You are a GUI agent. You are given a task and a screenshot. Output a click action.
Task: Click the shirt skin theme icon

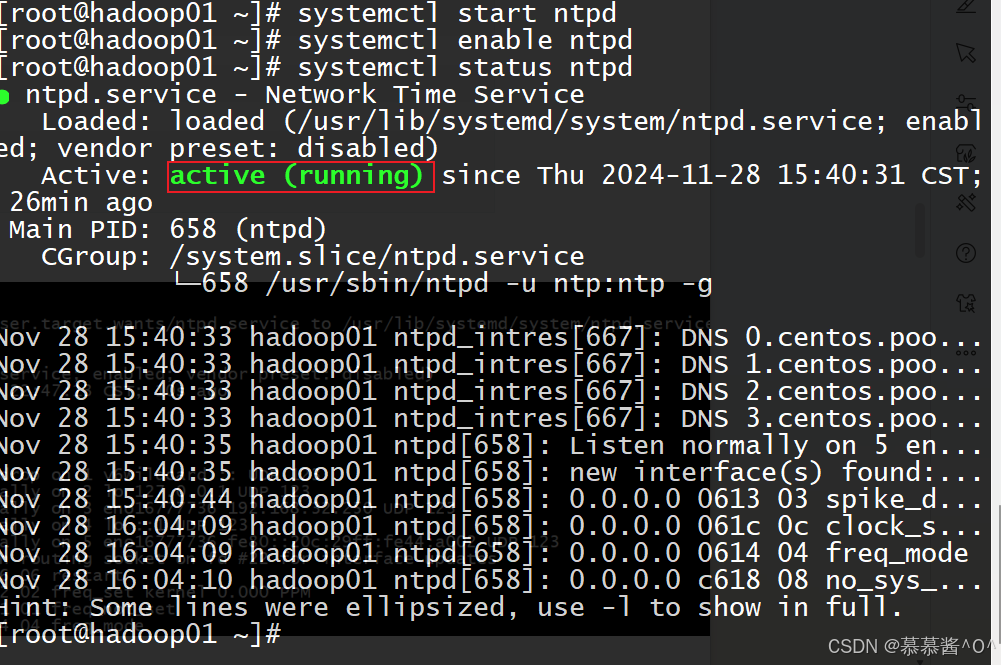pyautogui.click(x=965, y=300)
